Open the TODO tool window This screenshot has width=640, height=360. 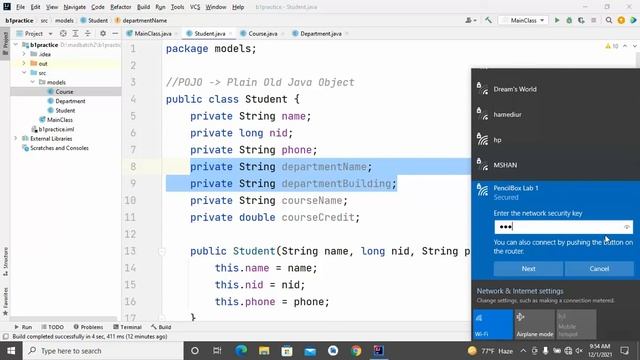53,327
